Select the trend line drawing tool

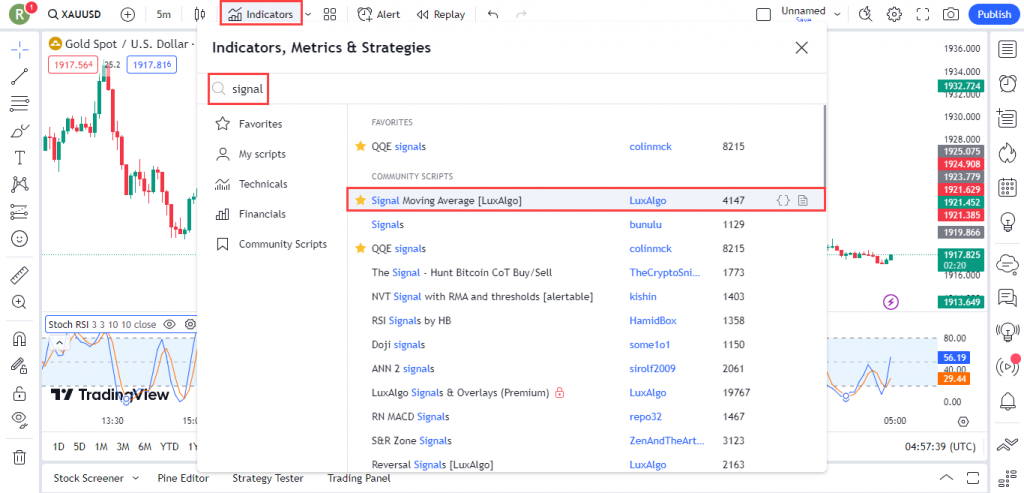coord(20,76)
